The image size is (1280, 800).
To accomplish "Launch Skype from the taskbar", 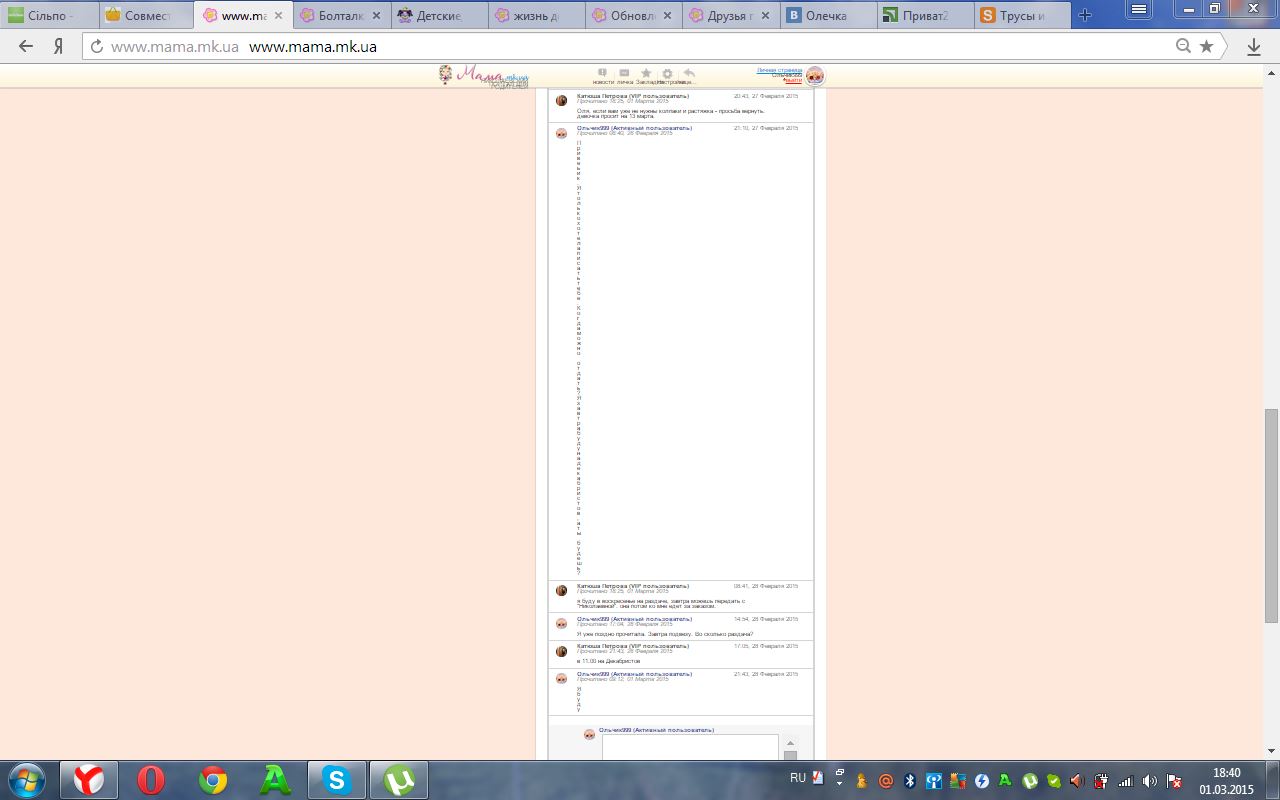I will coord(336,780).
